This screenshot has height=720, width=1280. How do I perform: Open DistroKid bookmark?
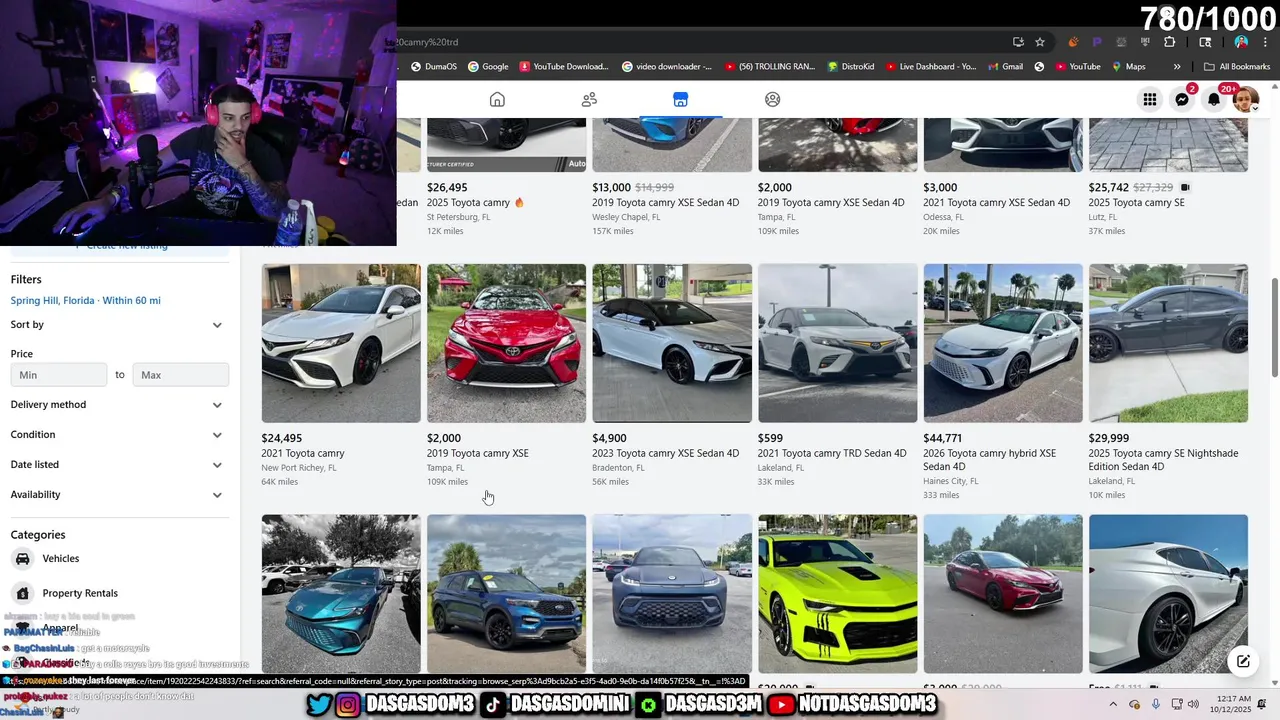[x=851, y=67]
